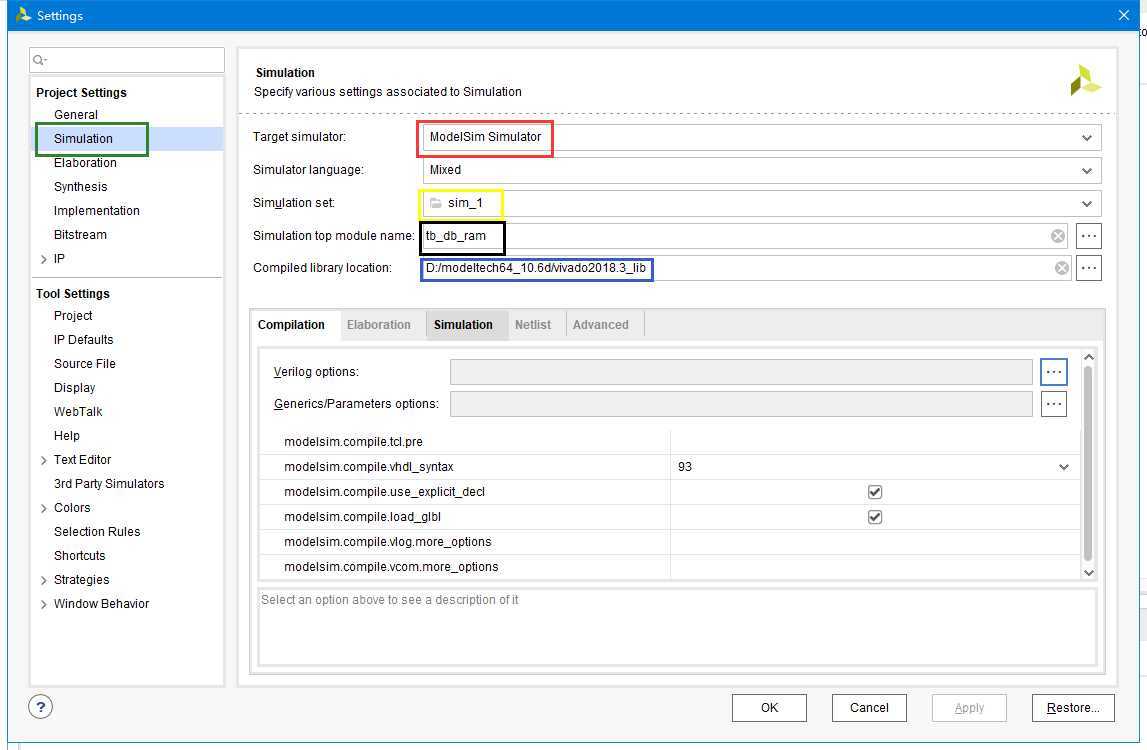Select WebTalk settings page
The width and height of the screenshot is (1147, 750).
[x=78, y=412]
